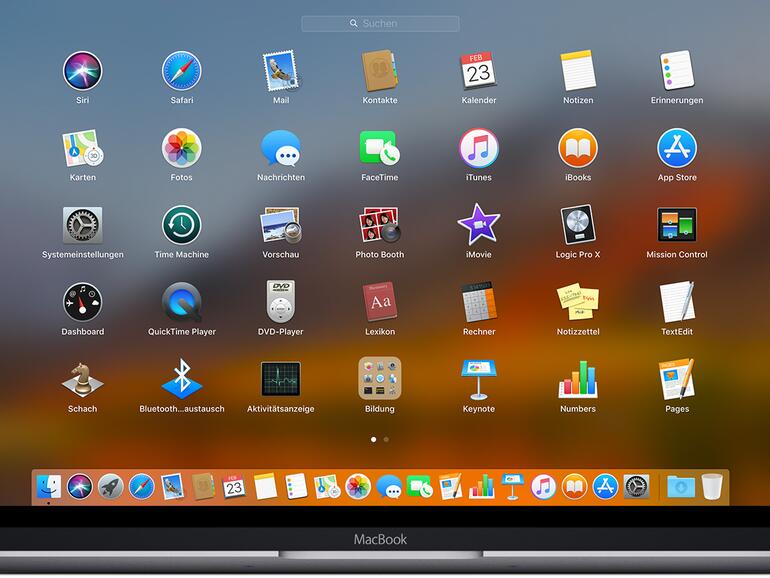
Task: Open Mission Control
Action: coord(677,225)
